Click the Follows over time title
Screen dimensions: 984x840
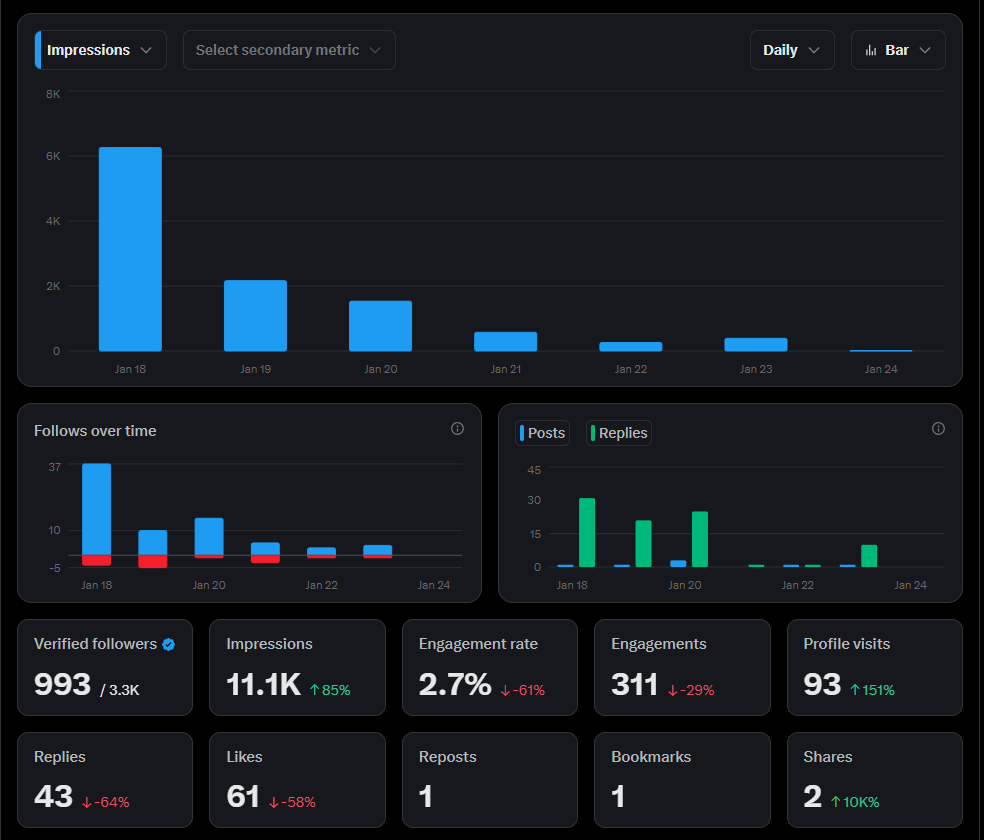95,431
